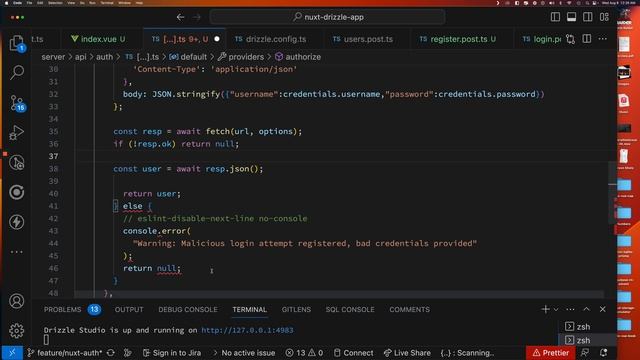Viewport: 640px width, 360px height.
Task: Select default breadcrumb symbol
Action: click(x=188, y=57)
